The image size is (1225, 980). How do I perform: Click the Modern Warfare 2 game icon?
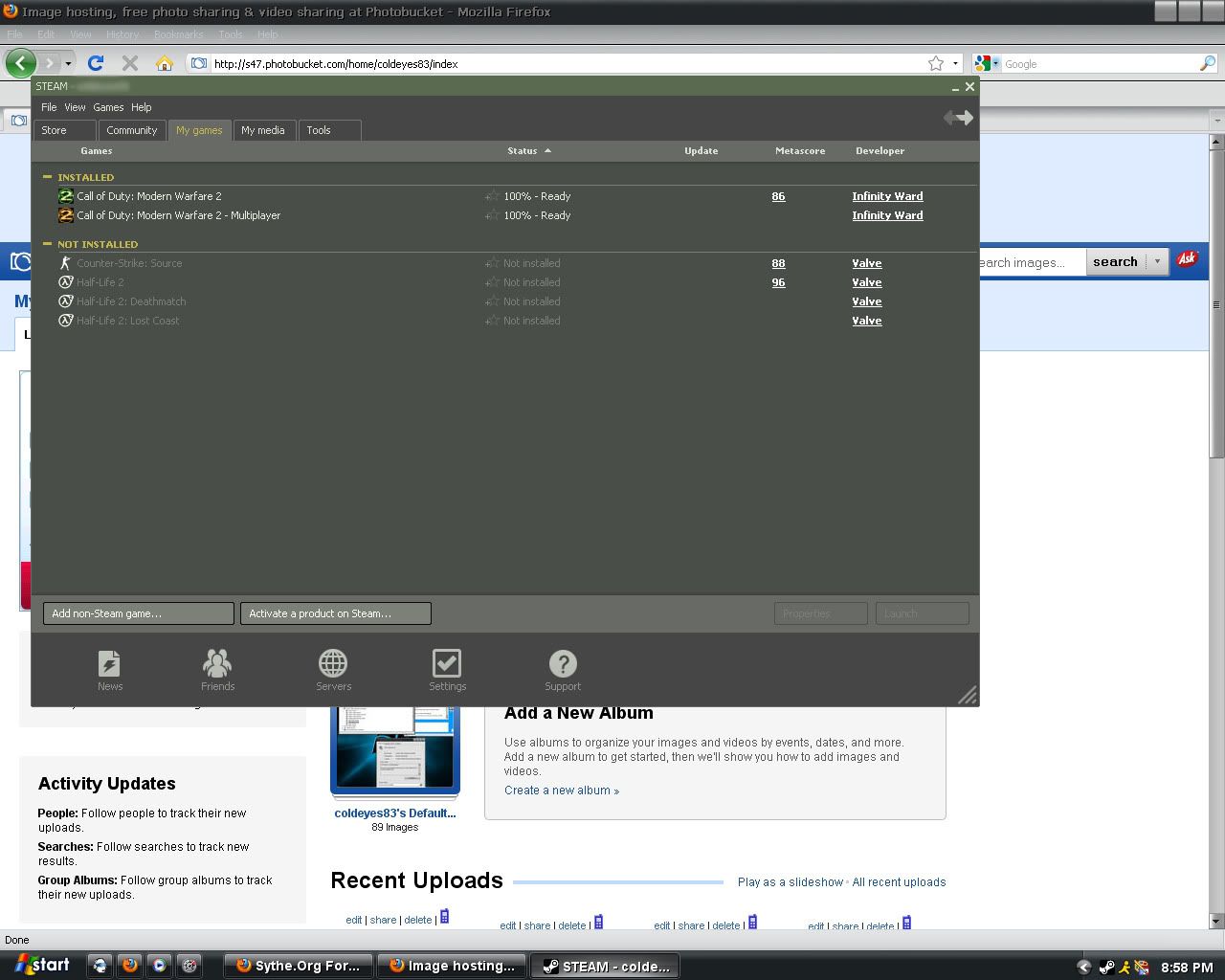click(66, 196)
